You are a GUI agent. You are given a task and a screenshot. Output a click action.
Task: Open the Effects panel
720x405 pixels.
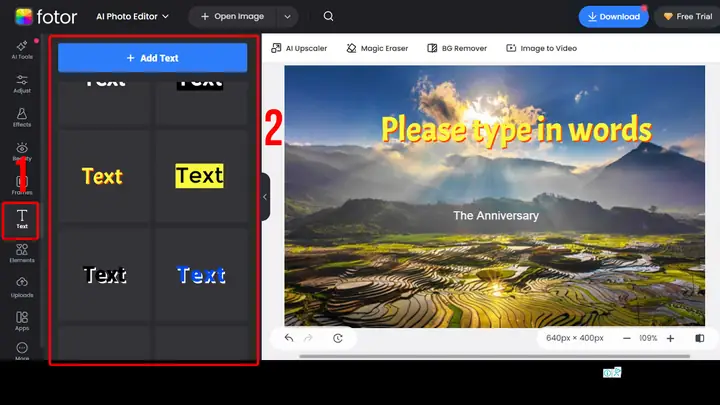[x=22, y=118]
